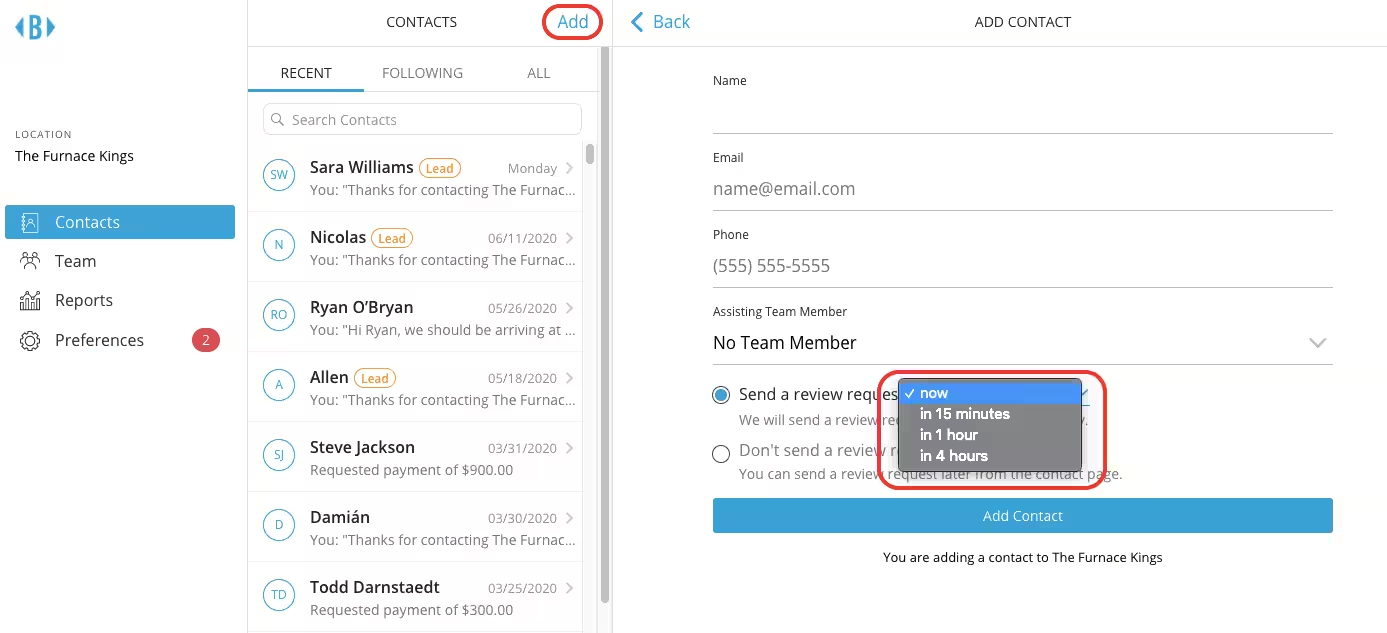Open Ryan O'Bryan contact name
Viewport: 1387px width, 633px height.
coord(362,307)
